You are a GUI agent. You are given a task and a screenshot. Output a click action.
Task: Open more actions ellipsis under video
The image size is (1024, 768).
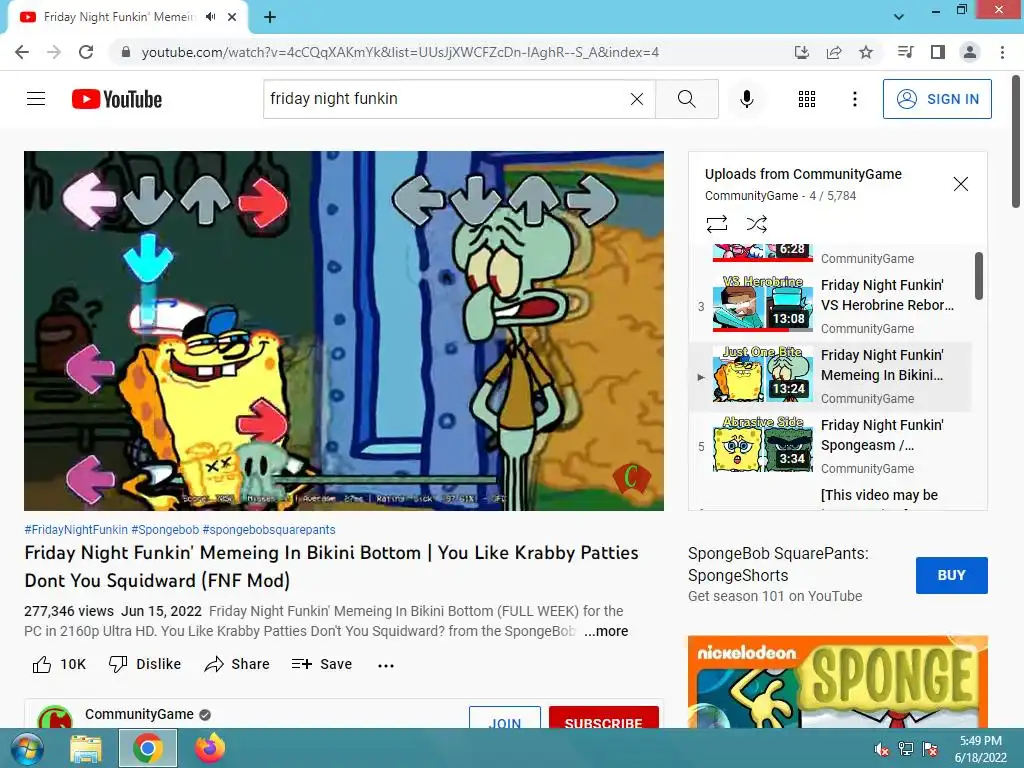386,665
